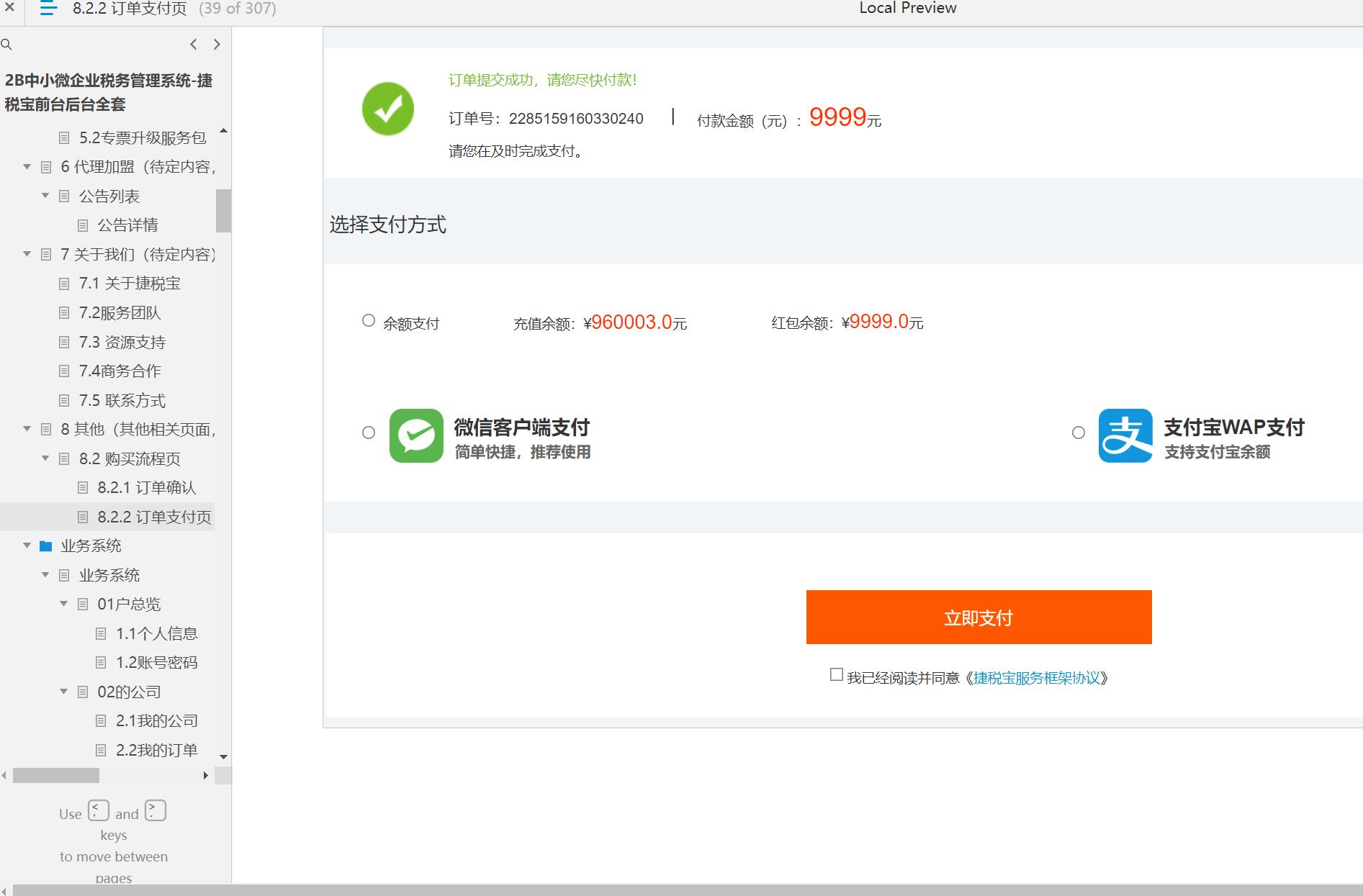Open 8.2.1 订单确认 page
Viewport: 1363px width, 896px height.
147,488
